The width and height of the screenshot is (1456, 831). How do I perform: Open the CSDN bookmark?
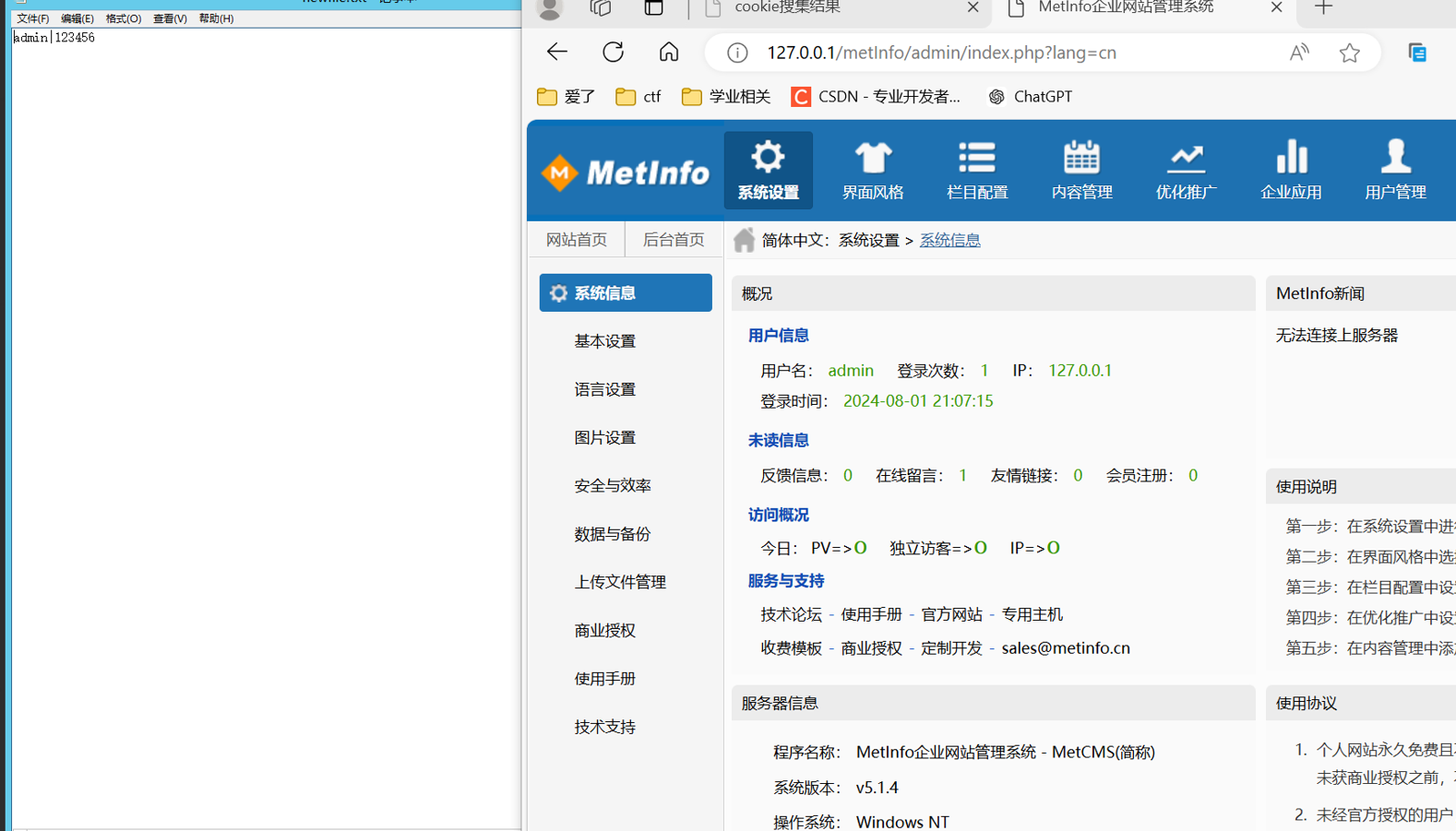click(x=876, y=96)
